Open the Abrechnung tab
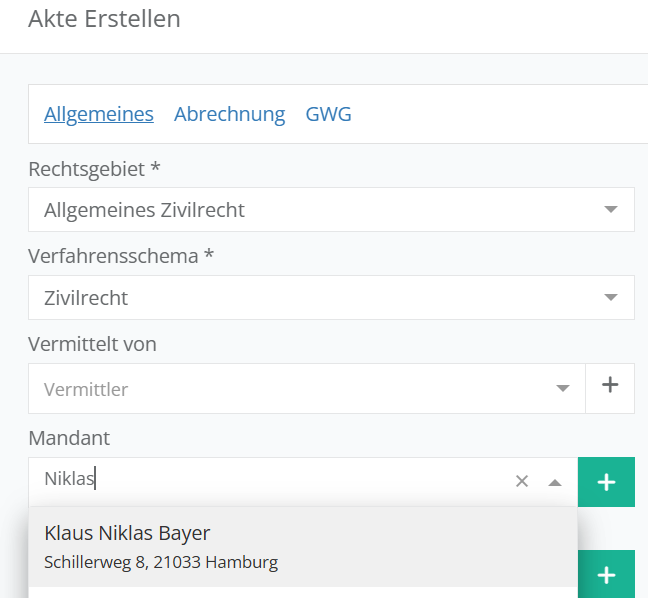This screenshot has height=598, width=648. (x=229, y=114)
